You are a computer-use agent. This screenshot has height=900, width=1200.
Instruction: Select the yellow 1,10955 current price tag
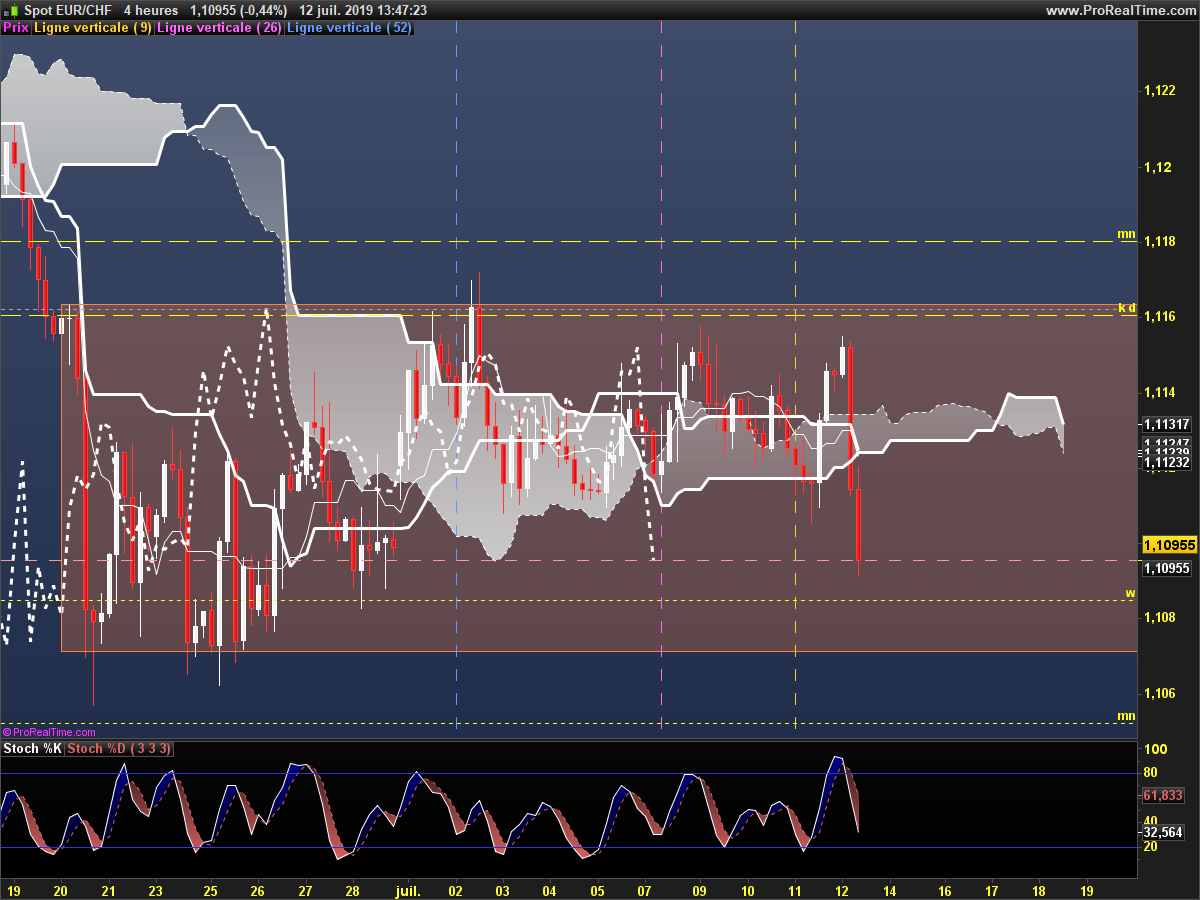(1169, 545)
